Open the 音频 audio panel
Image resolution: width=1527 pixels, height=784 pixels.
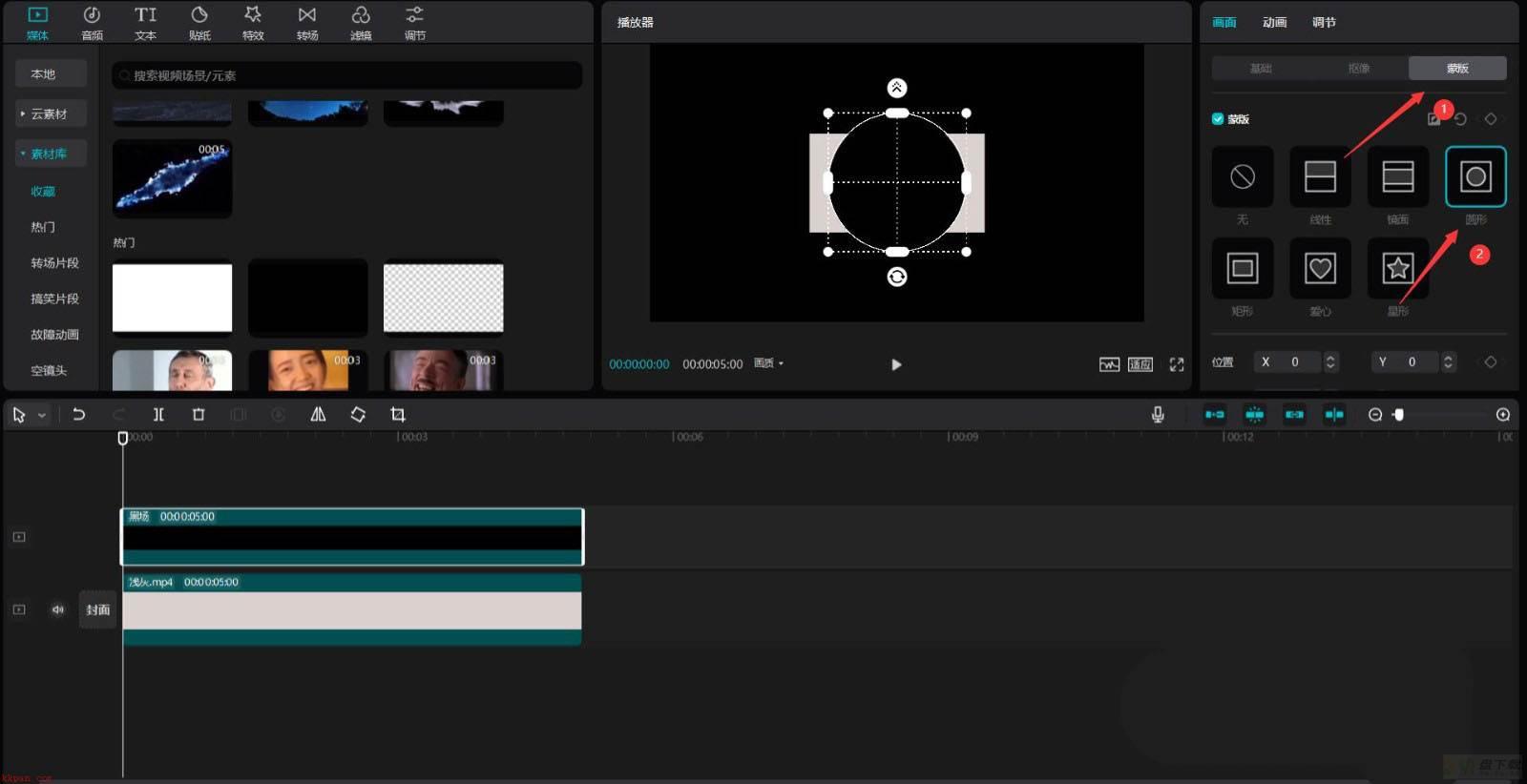click(92, 23)
